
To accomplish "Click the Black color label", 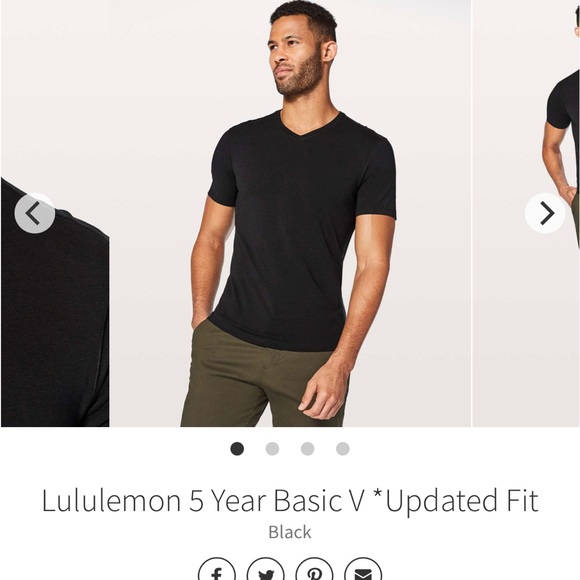I will tap(290, 532).
